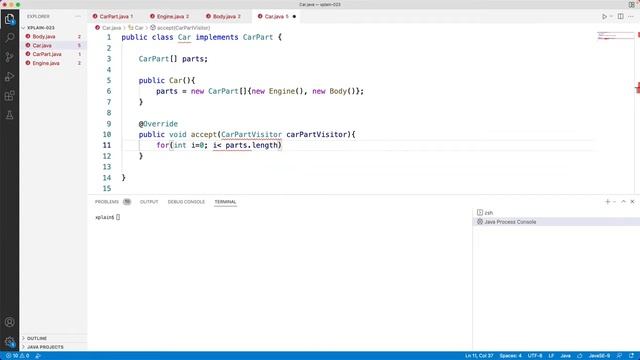Select the Terminal panel tab
Screen dimensions: 640x360
(225, 202)
